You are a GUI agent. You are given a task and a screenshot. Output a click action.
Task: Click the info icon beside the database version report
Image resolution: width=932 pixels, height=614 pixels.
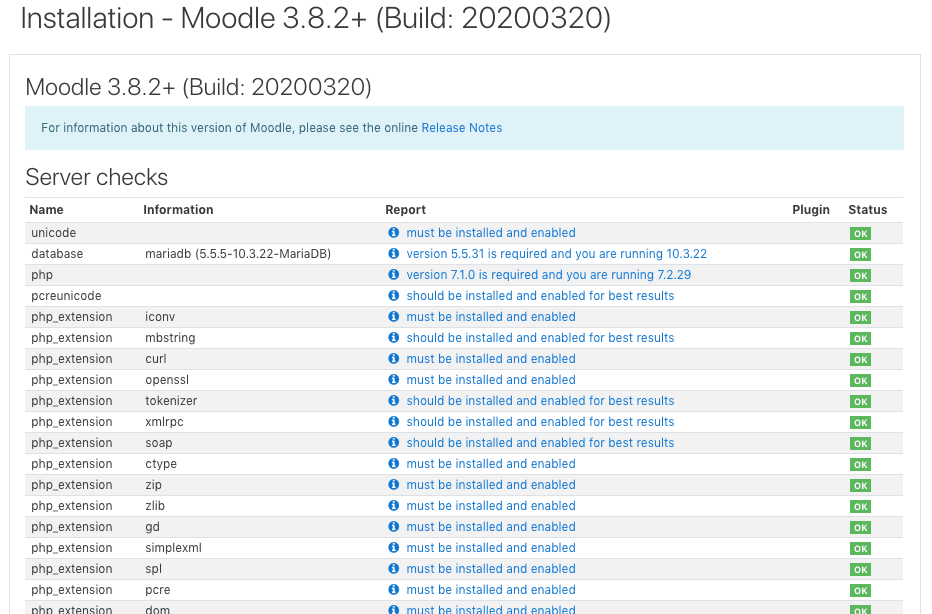point(394,254)
